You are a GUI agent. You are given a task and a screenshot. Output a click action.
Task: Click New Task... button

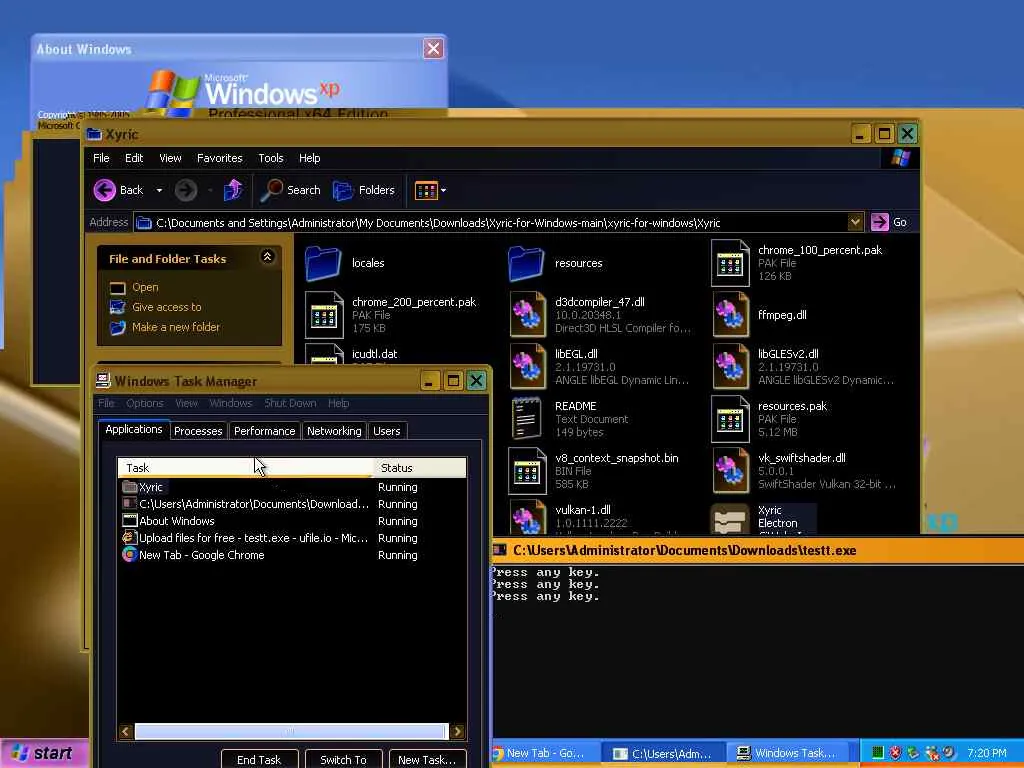point(427,760)
